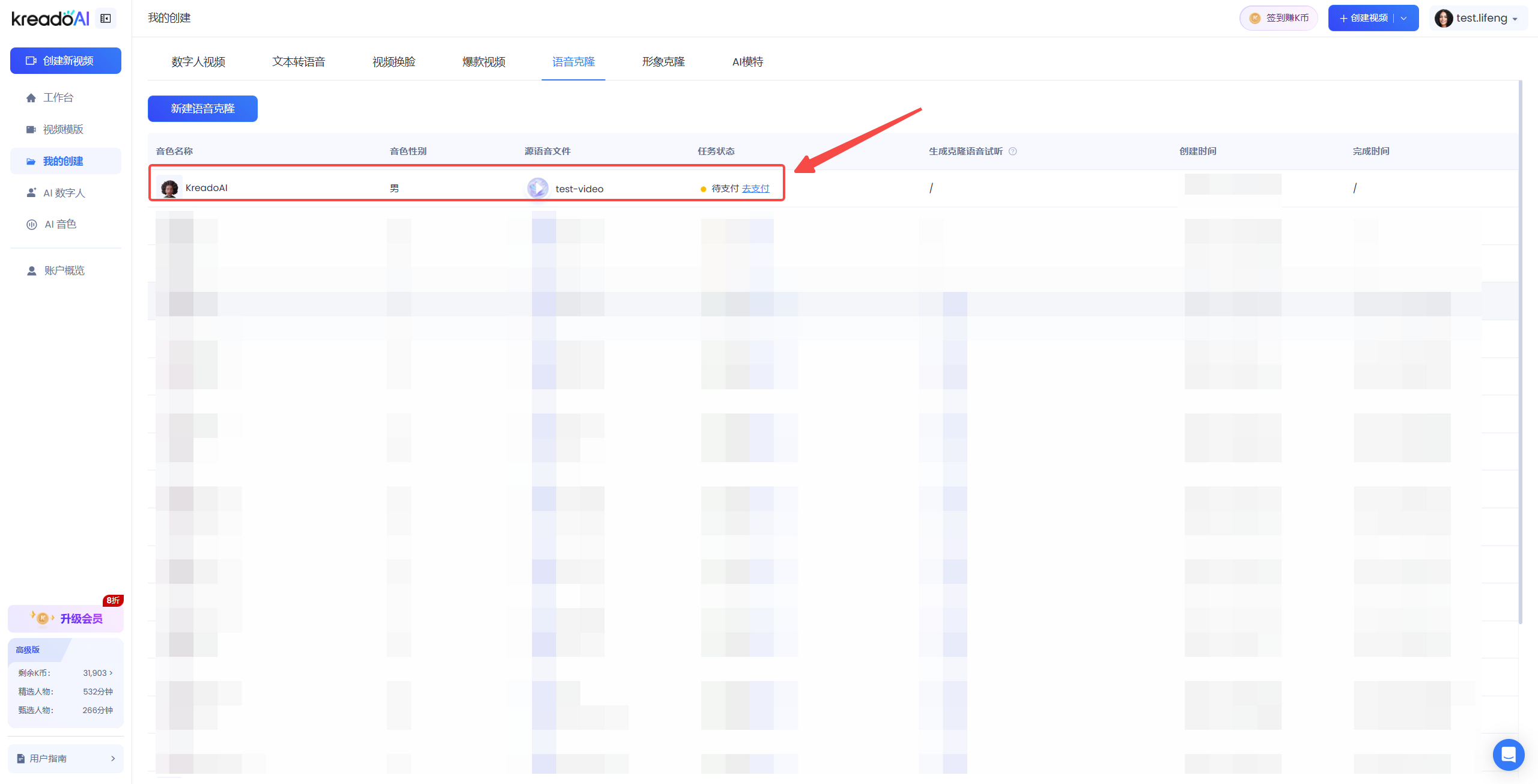Play the test-video source audio
The height and width of the screenshot is (784, 1538).
[538, 188]
